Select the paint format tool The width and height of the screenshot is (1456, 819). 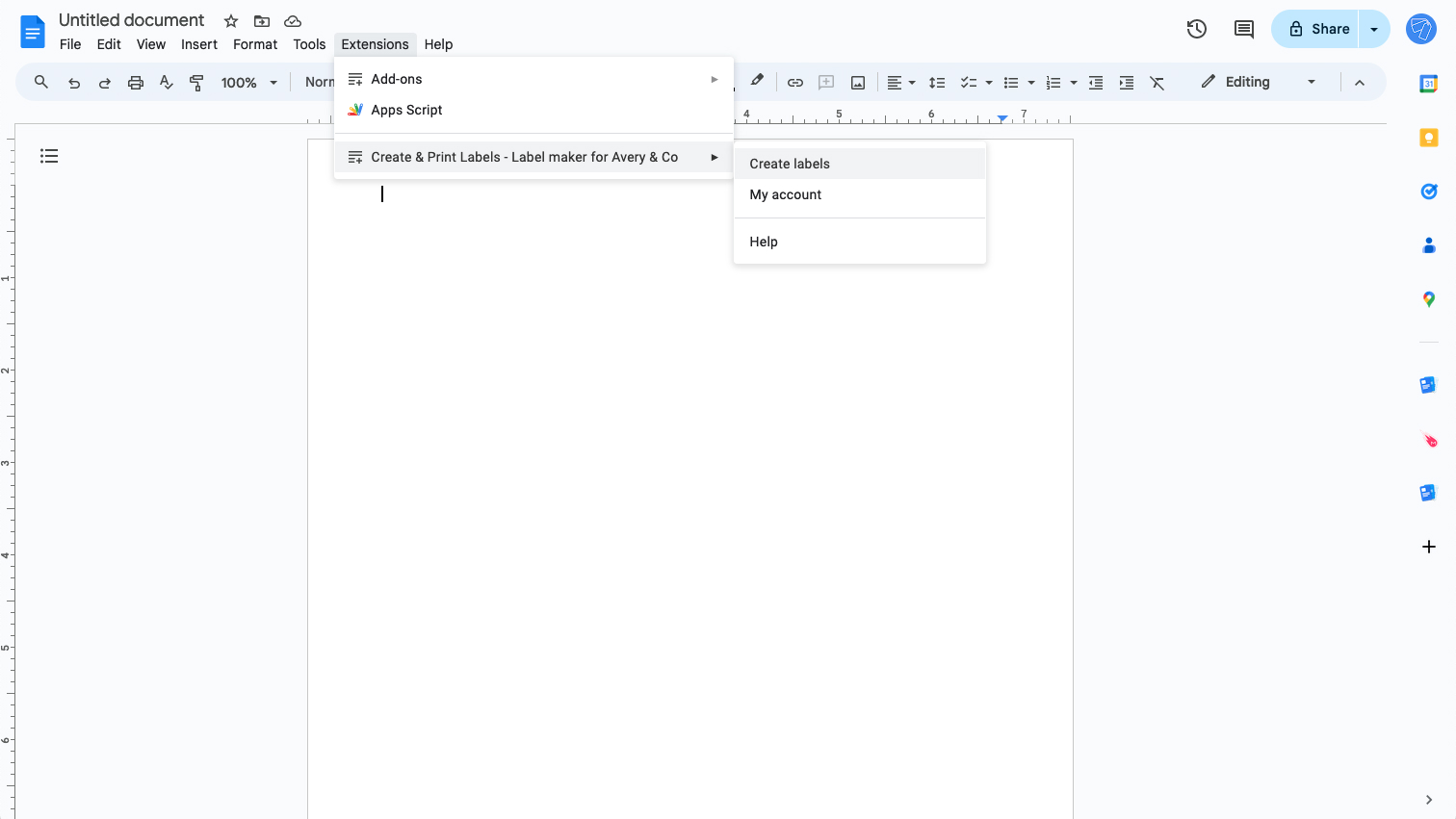196,82
